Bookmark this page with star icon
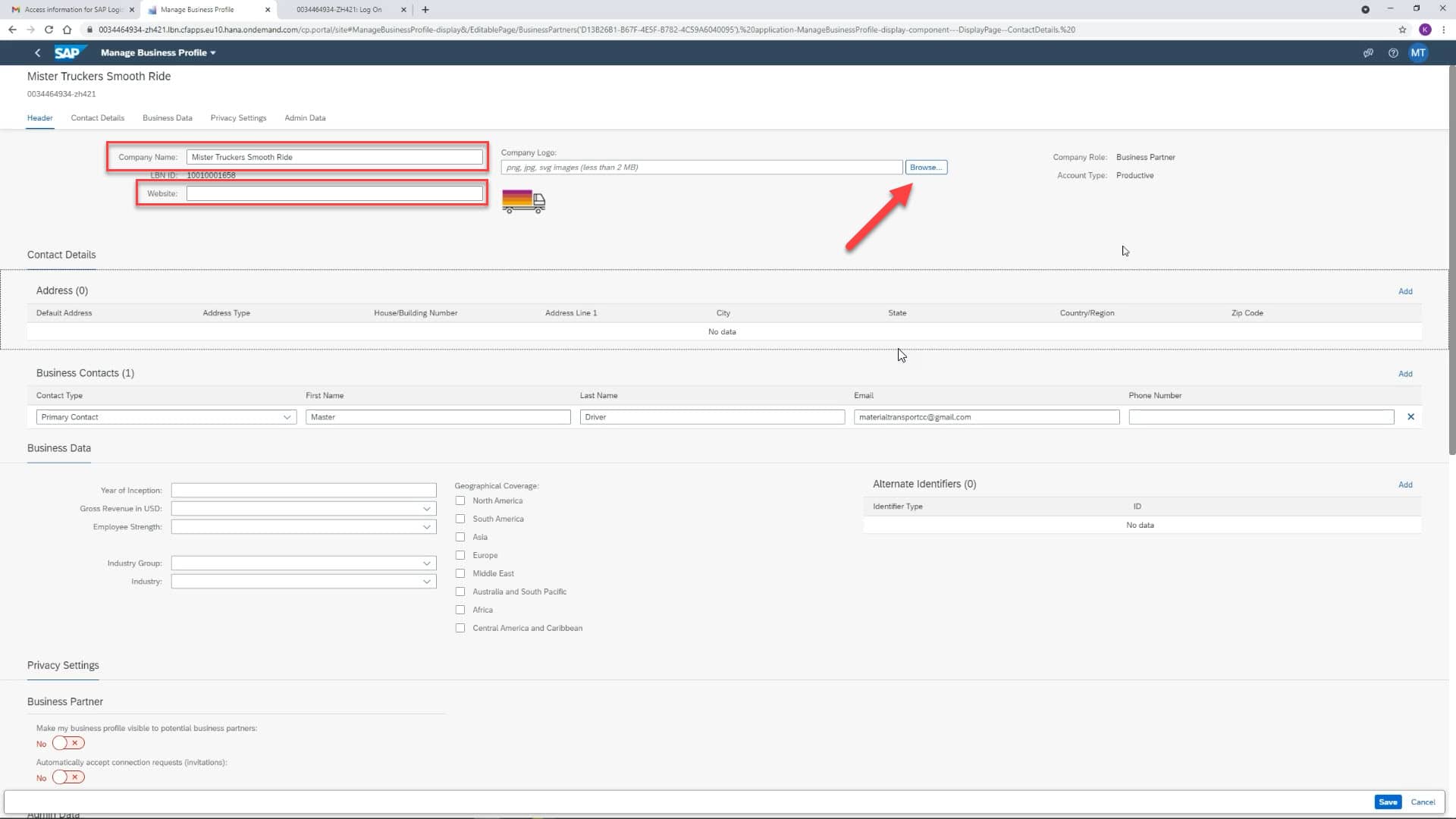The height and width of the screenshot is (819, 1456). pyautogui.click(x=1402, y=30)
